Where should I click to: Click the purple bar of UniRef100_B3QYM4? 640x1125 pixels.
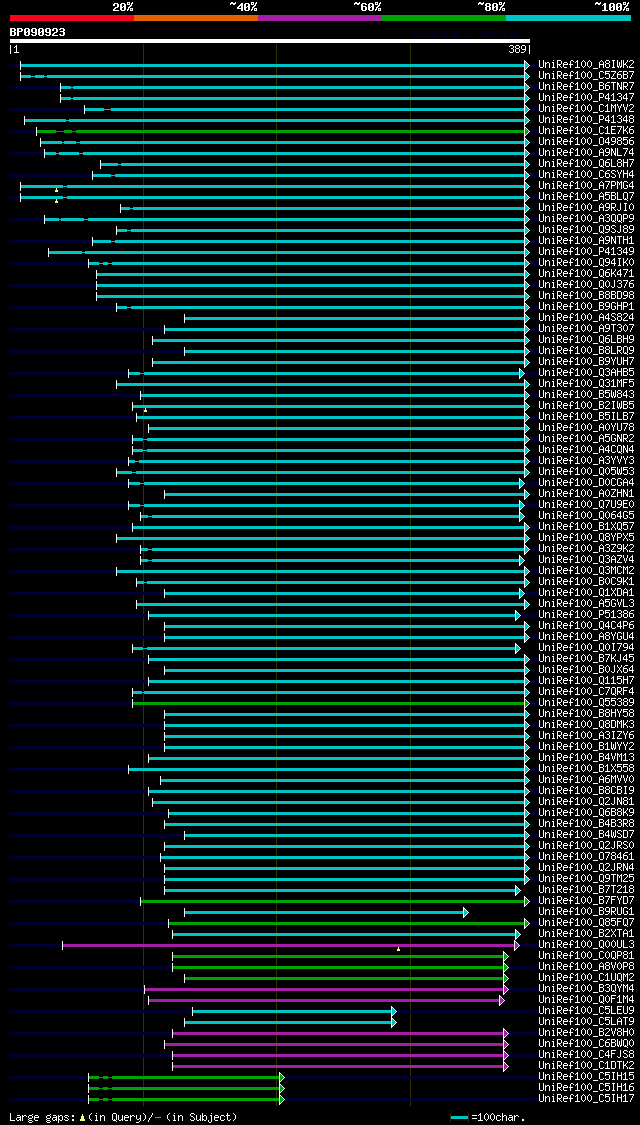click(326, 991)
